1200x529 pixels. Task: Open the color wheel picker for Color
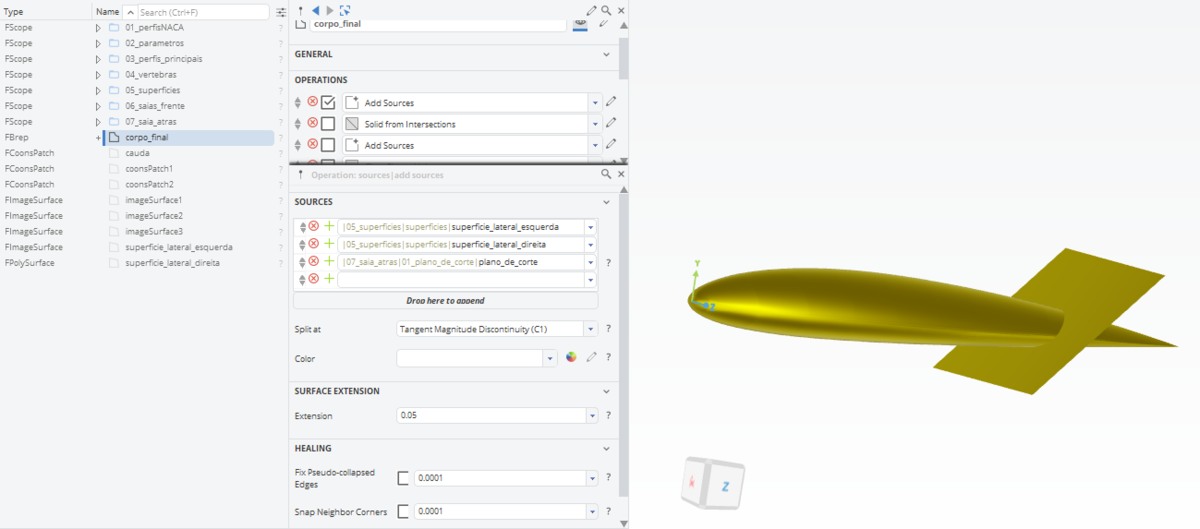571,357
